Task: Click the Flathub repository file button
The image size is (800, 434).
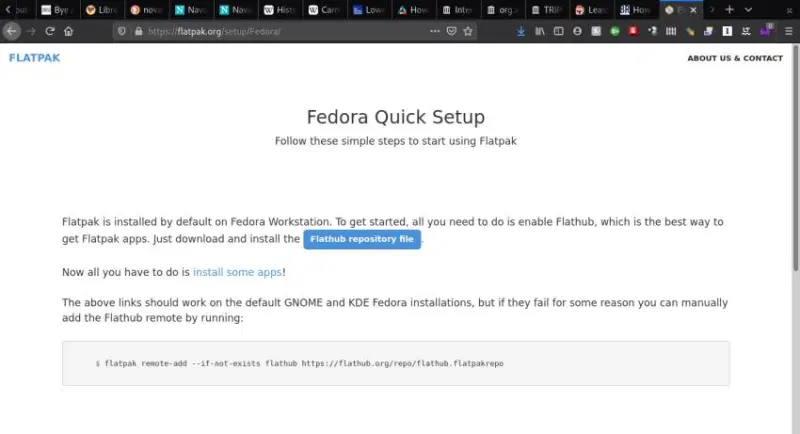Action: click(362, 240)
